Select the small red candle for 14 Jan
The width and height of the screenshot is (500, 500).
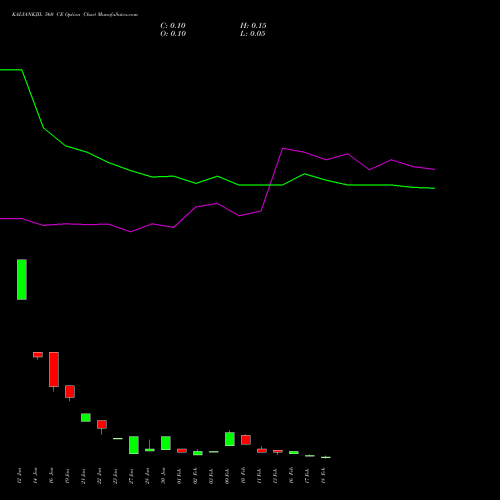[38, 355]
